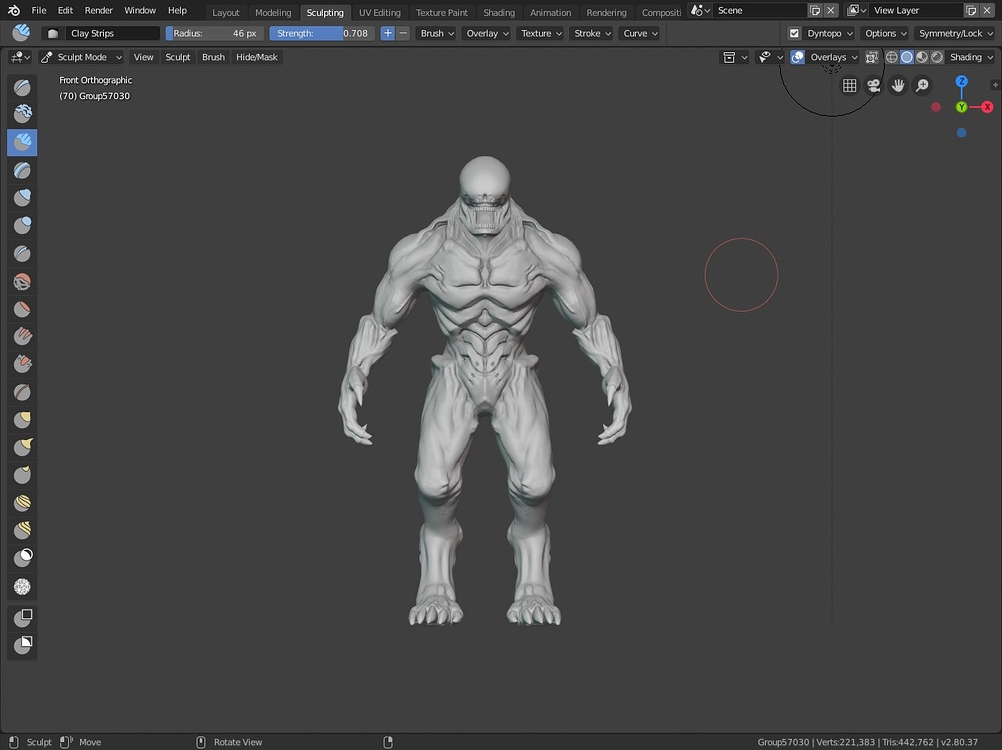Switch to the UV Editing workspace tab

click(x=379, y=12)
